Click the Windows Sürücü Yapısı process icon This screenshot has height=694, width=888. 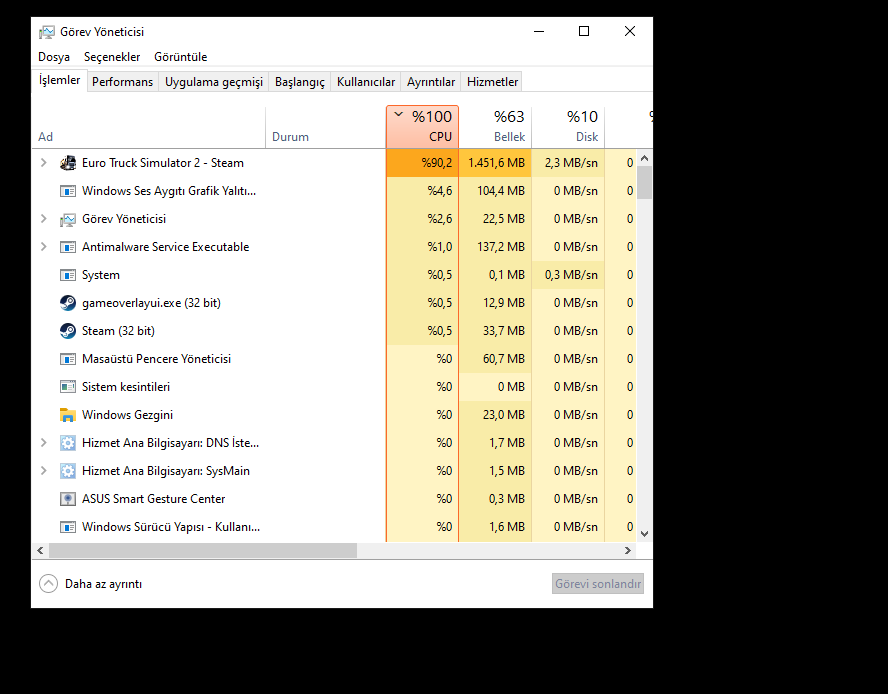click(x=68, y=527)
